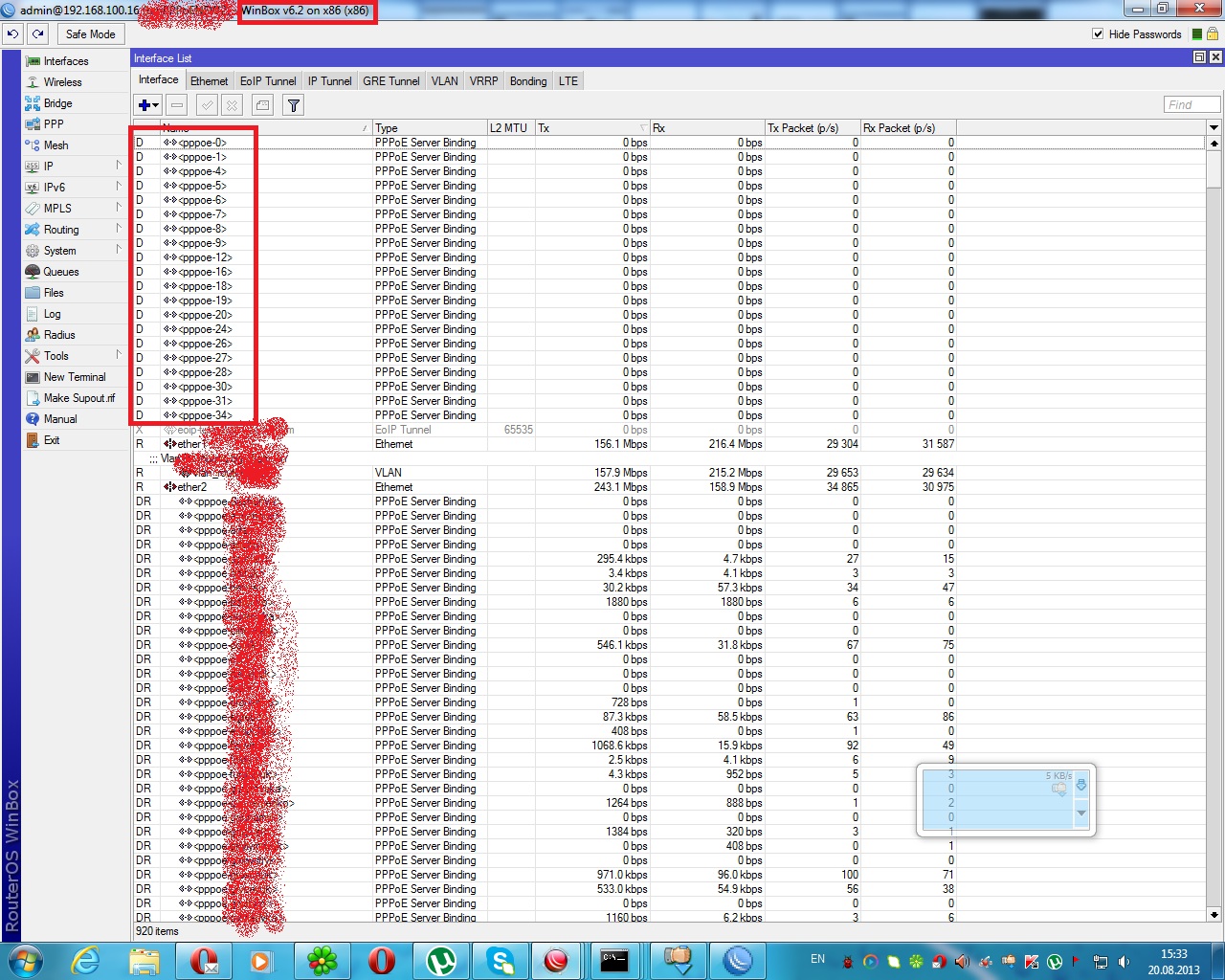Click the Log icon in the sidebar
1225x980 pixels.
(33, 314)
